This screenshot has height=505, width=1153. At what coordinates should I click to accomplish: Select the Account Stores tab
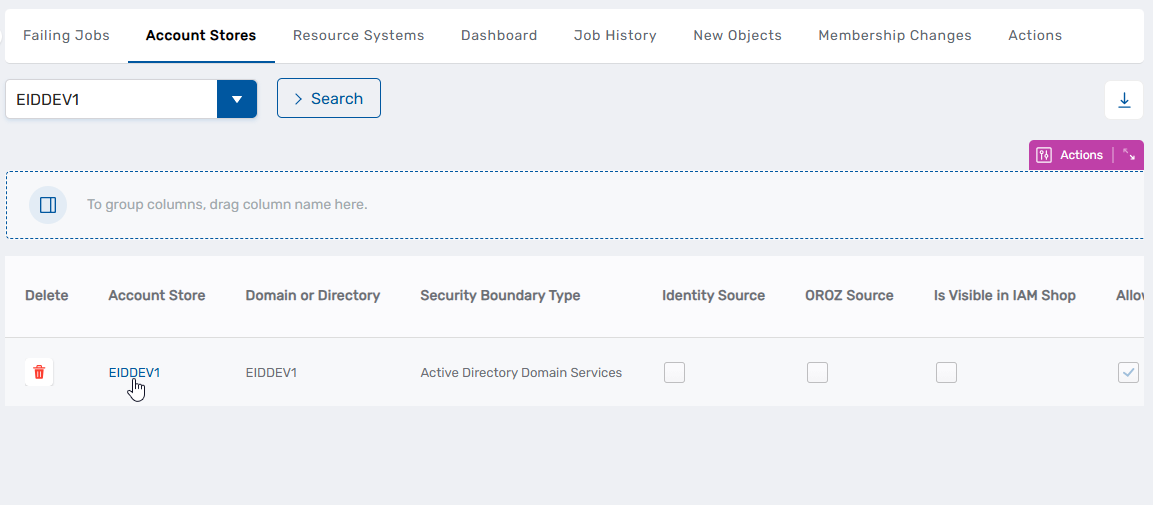[201, 35]
